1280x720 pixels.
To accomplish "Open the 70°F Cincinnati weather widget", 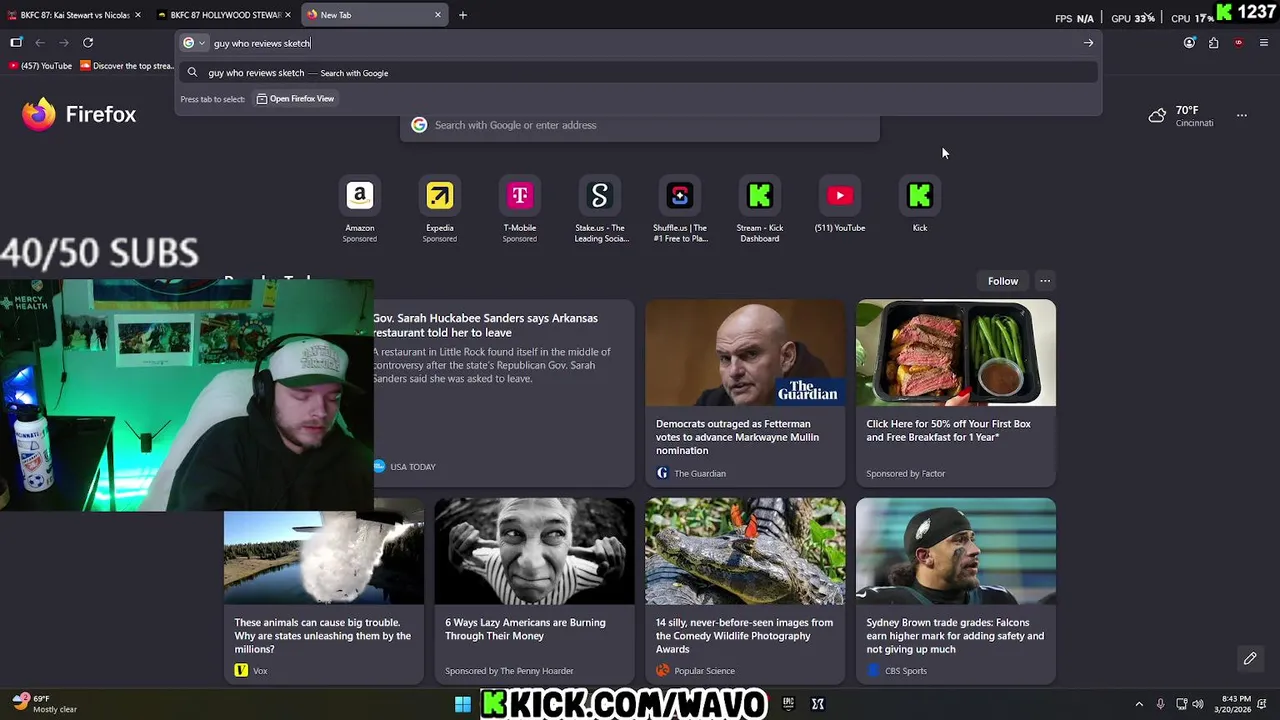I will [x=1181, y=116].
